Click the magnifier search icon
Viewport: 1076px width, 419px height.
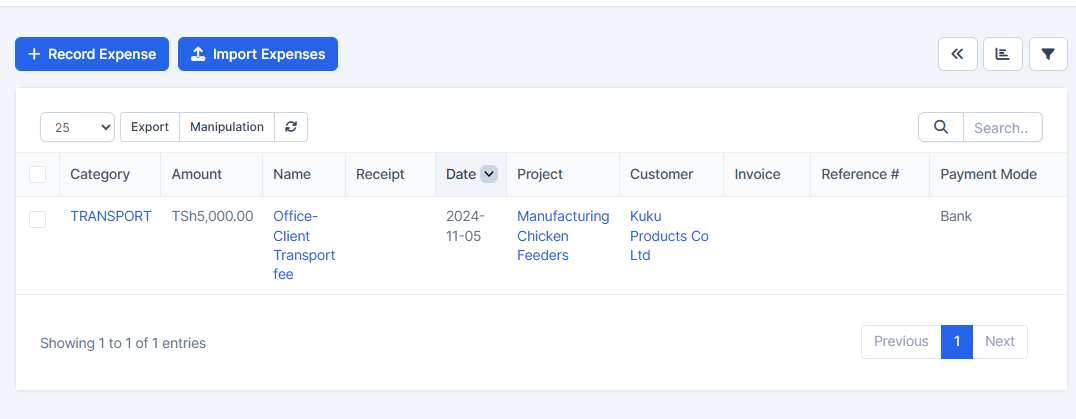tap(940, 127)
